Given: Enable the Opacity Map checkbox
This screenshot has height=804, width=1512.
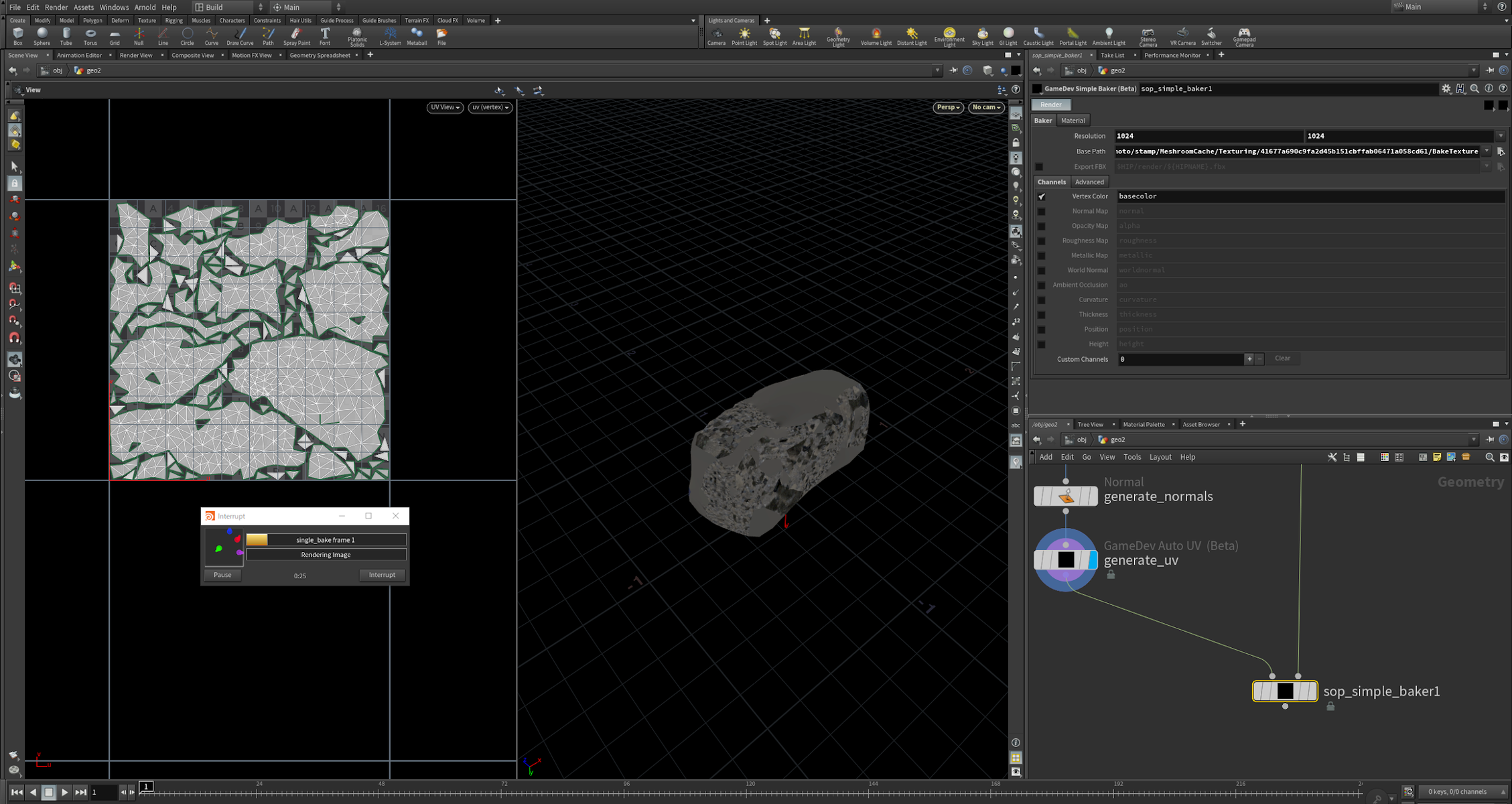Looking at the screenshot, I should 1042,226.
